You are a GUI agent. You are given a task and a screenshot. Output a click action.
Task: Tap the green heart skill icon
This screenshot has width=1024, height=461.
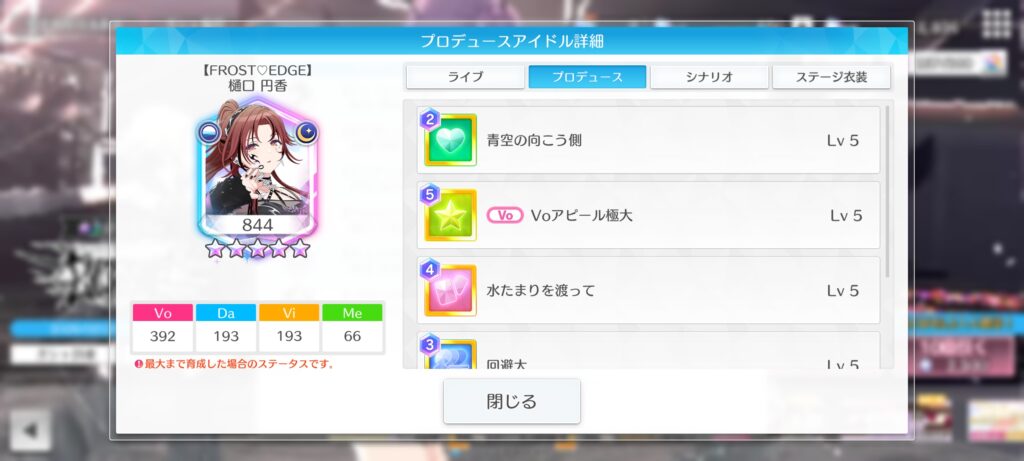click(x=450, y=140)
